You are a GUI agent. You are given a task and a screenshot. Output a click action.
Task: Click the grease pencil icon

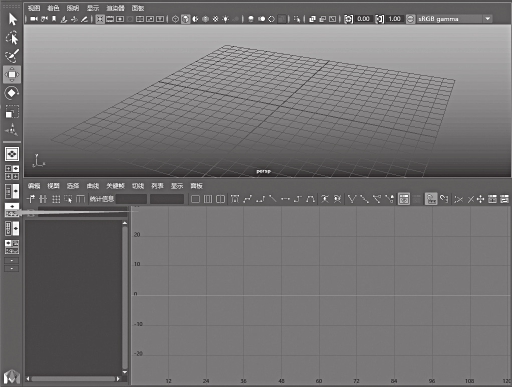(84, 19)
